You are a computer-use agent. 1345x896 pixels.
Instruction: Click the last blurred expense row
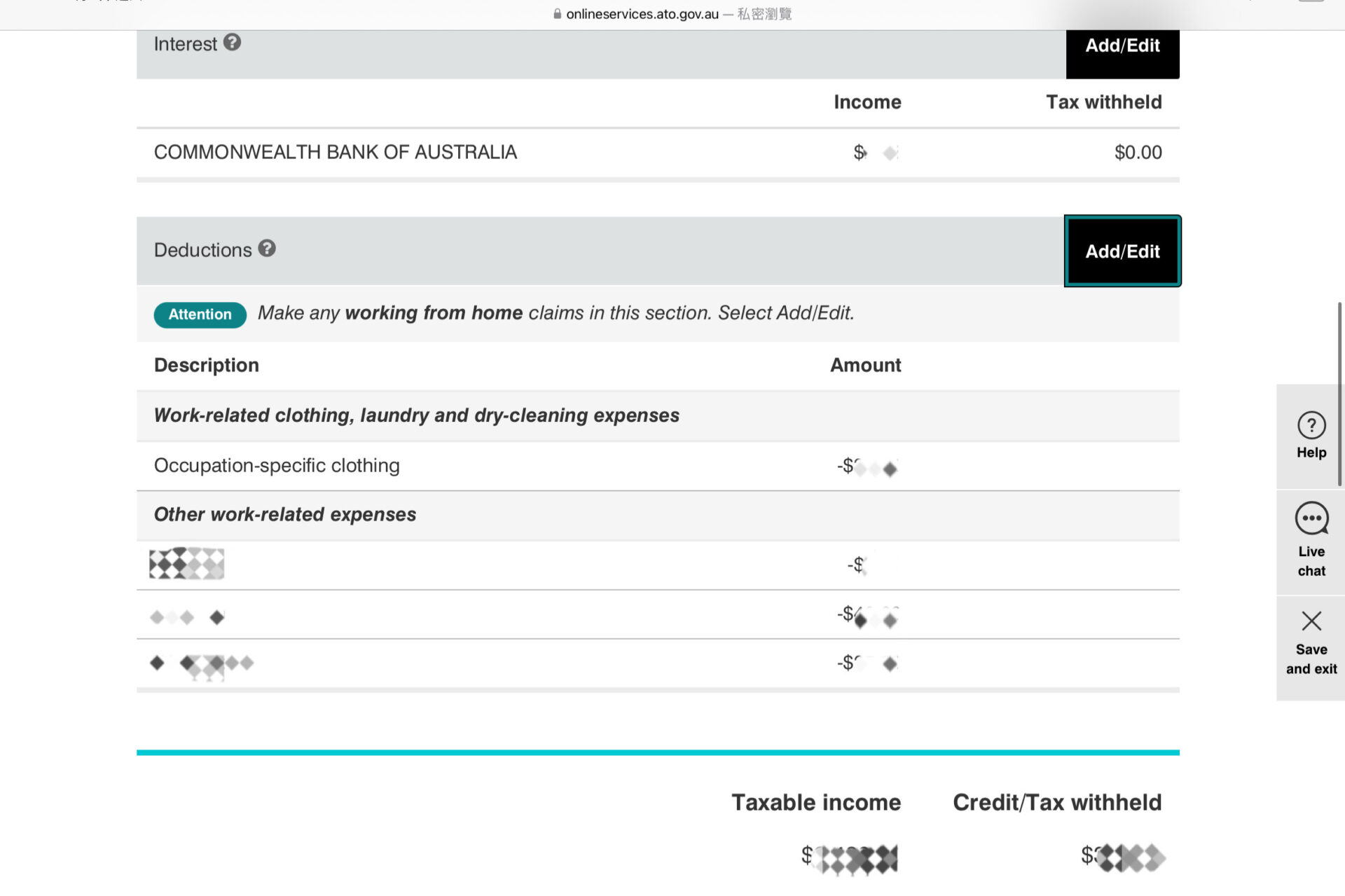(x=202, y=664)
